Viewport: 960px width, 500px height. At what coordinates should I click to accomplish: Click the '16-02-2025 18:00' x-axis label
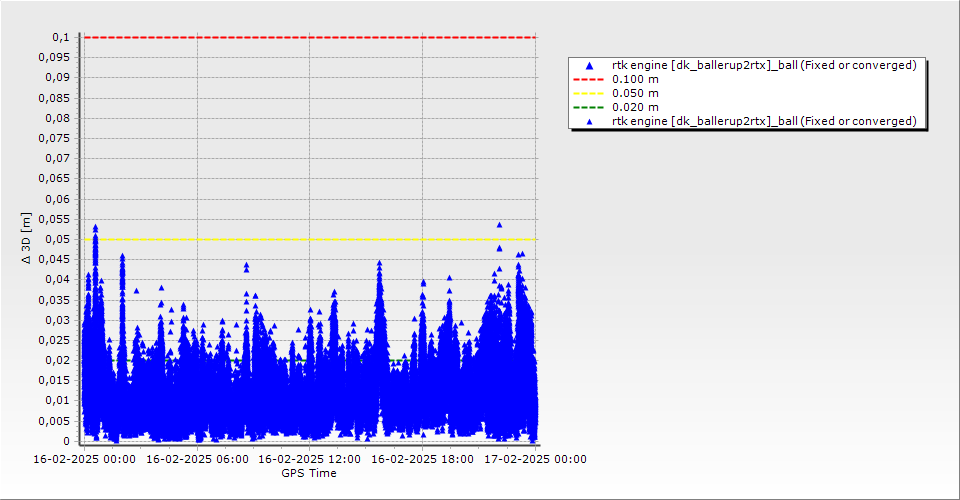(x=422, y=459)
